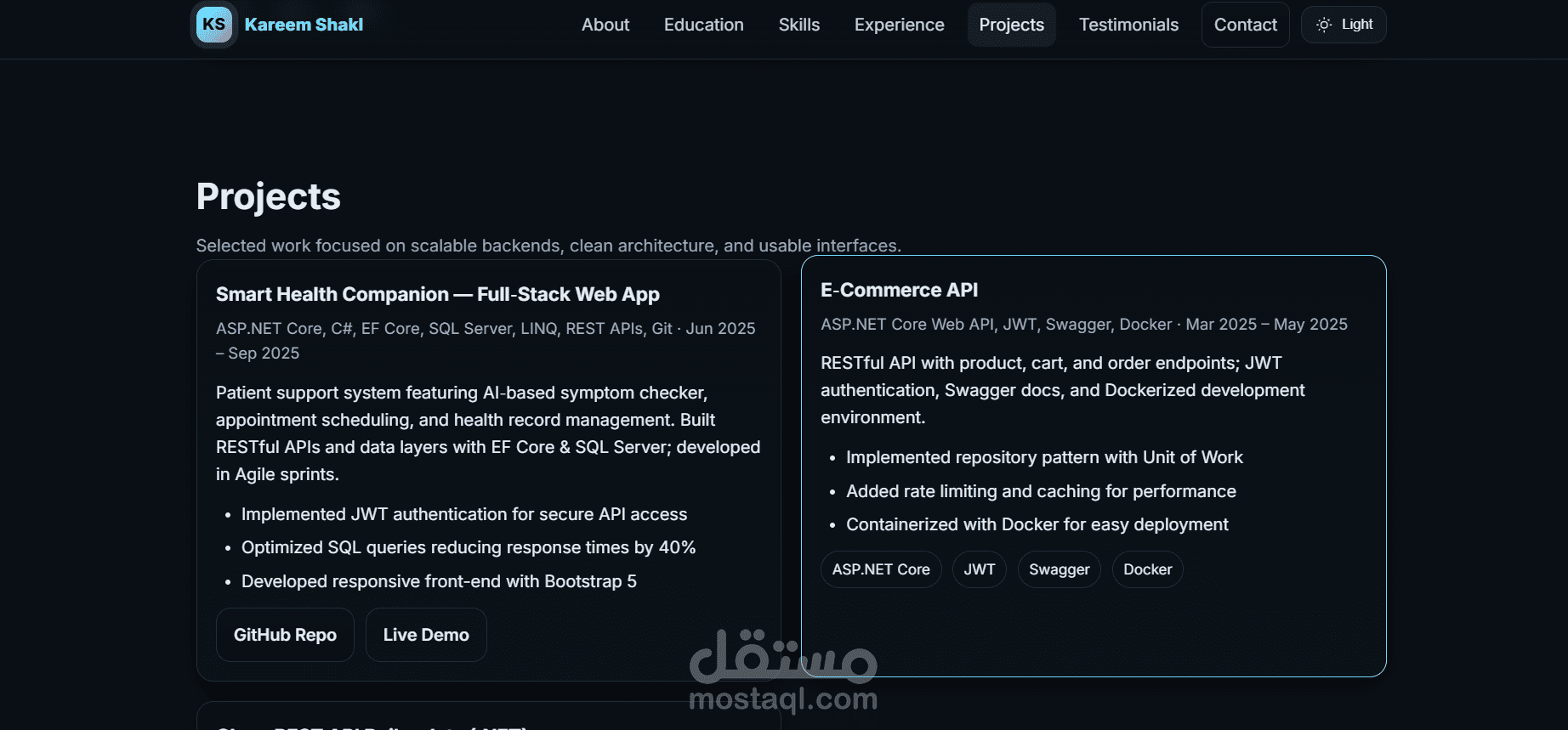Click the 'Selected work focused on scalable backends' subtitle
Screen dimensions: 1568x730
548,246
